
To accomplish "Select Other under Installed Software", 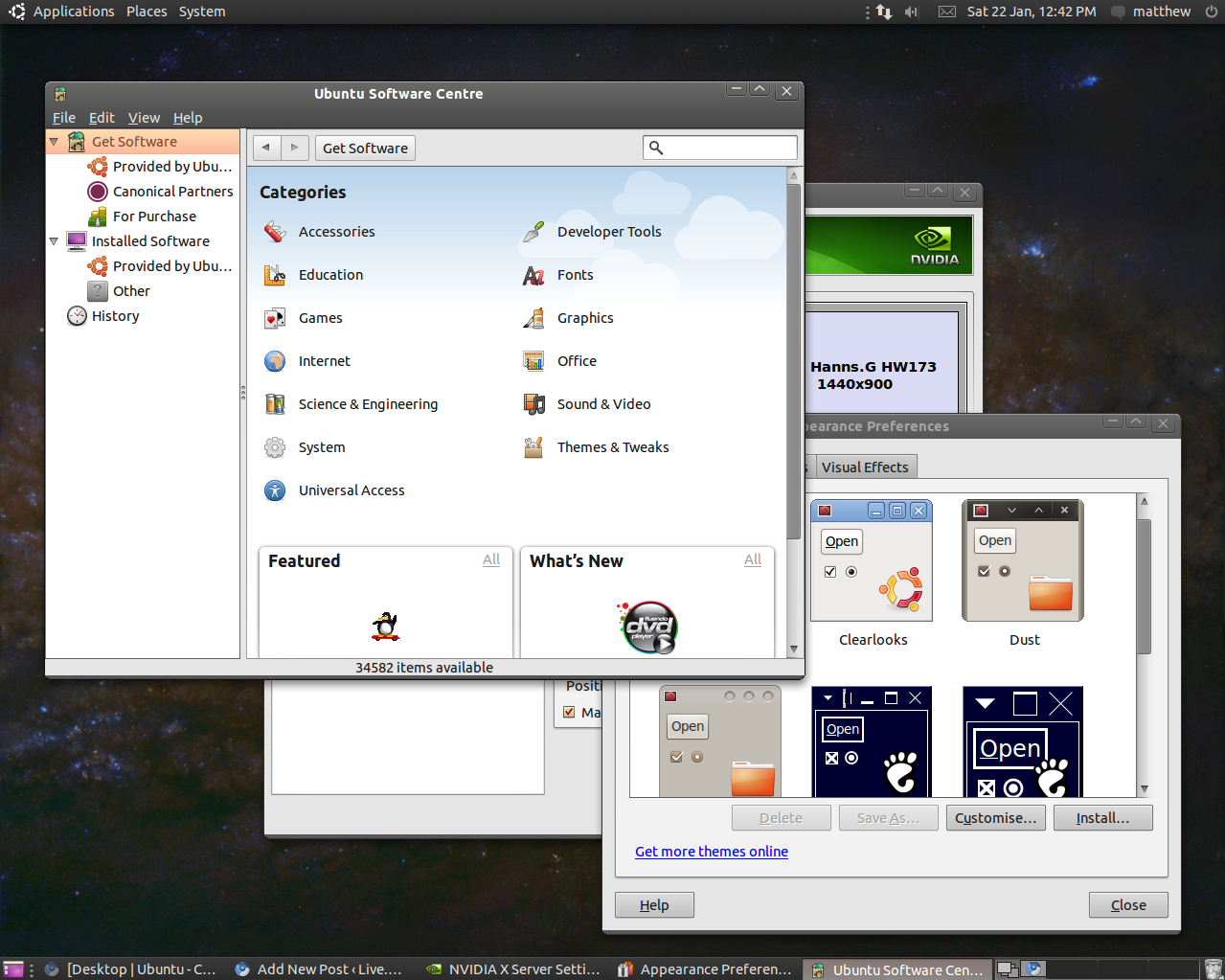I will click(119, 291).
